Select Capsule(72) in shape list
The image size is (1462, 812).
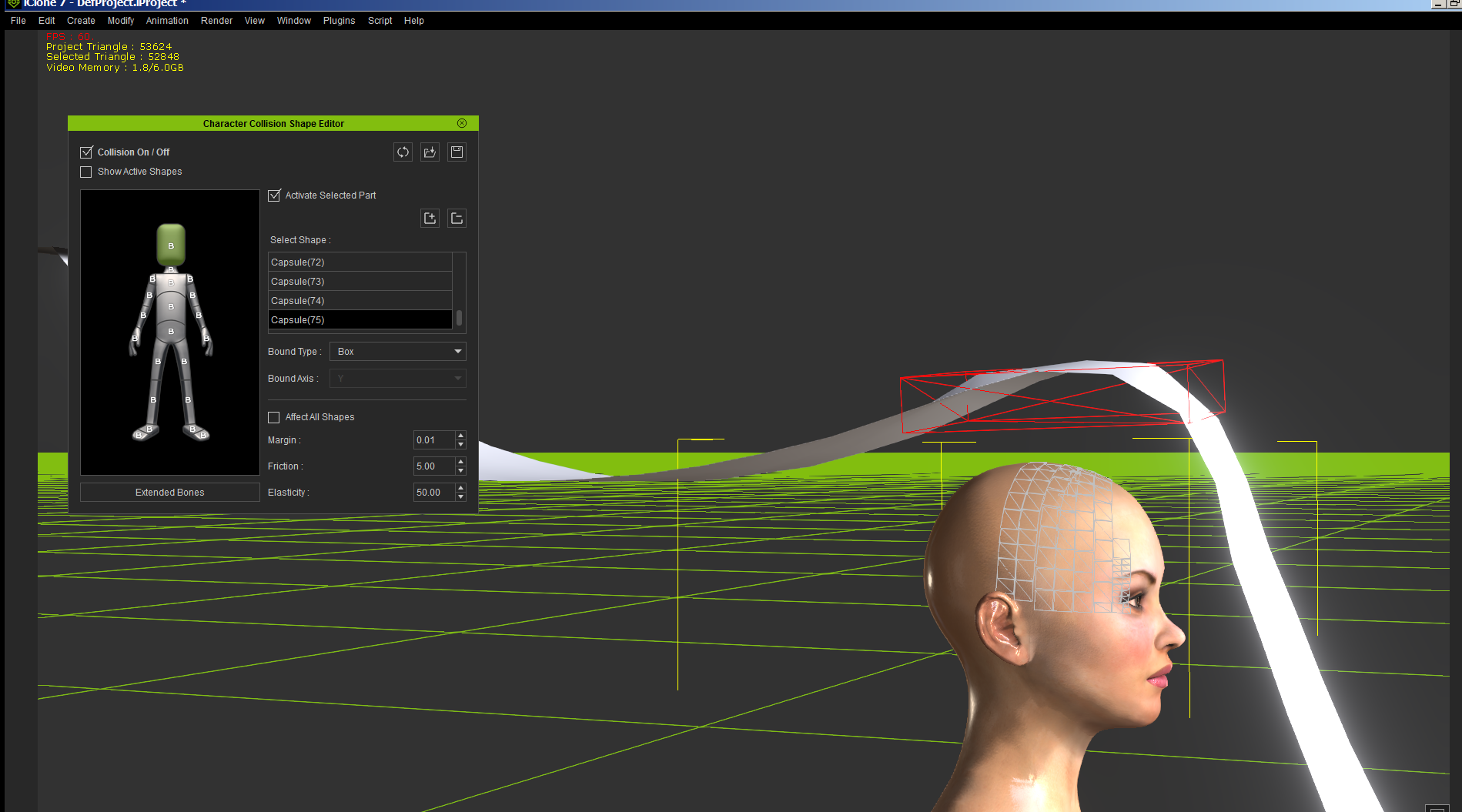360,262
